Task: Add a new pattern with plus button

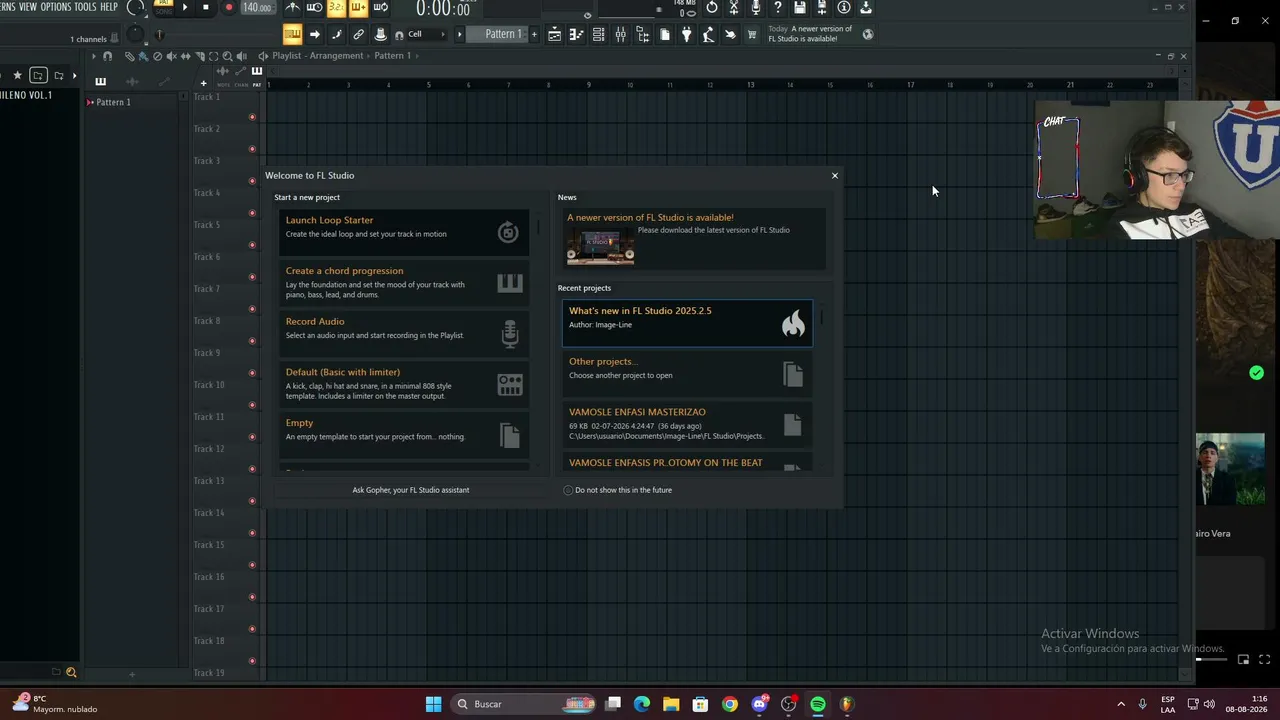Action: 534,34
